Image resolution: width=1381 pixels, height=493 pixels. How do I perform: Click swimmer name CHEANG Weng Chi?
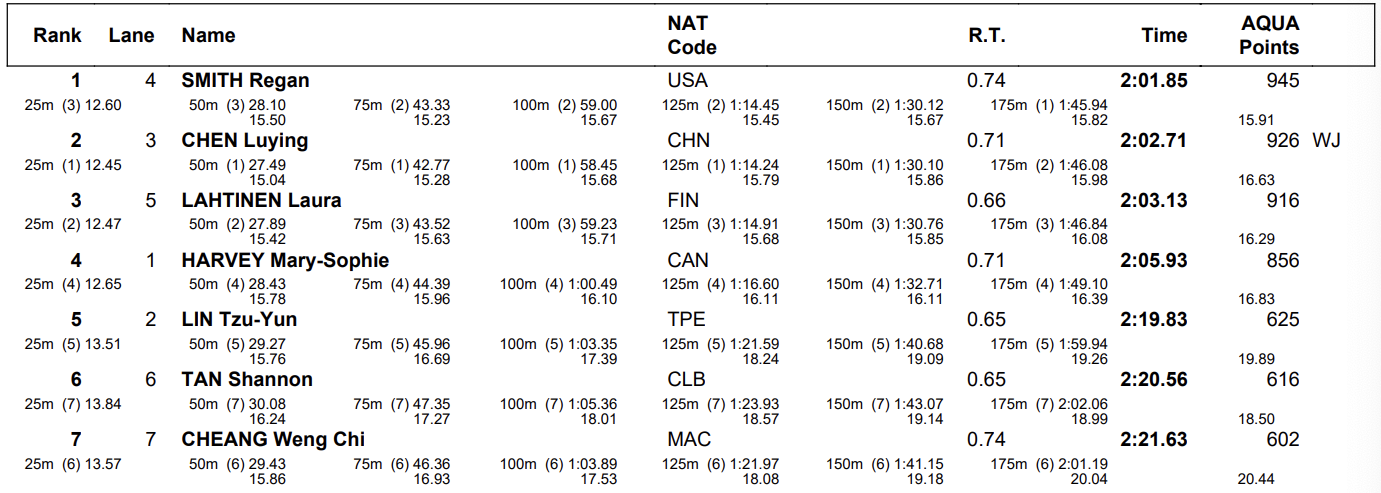tap(273, 440)
